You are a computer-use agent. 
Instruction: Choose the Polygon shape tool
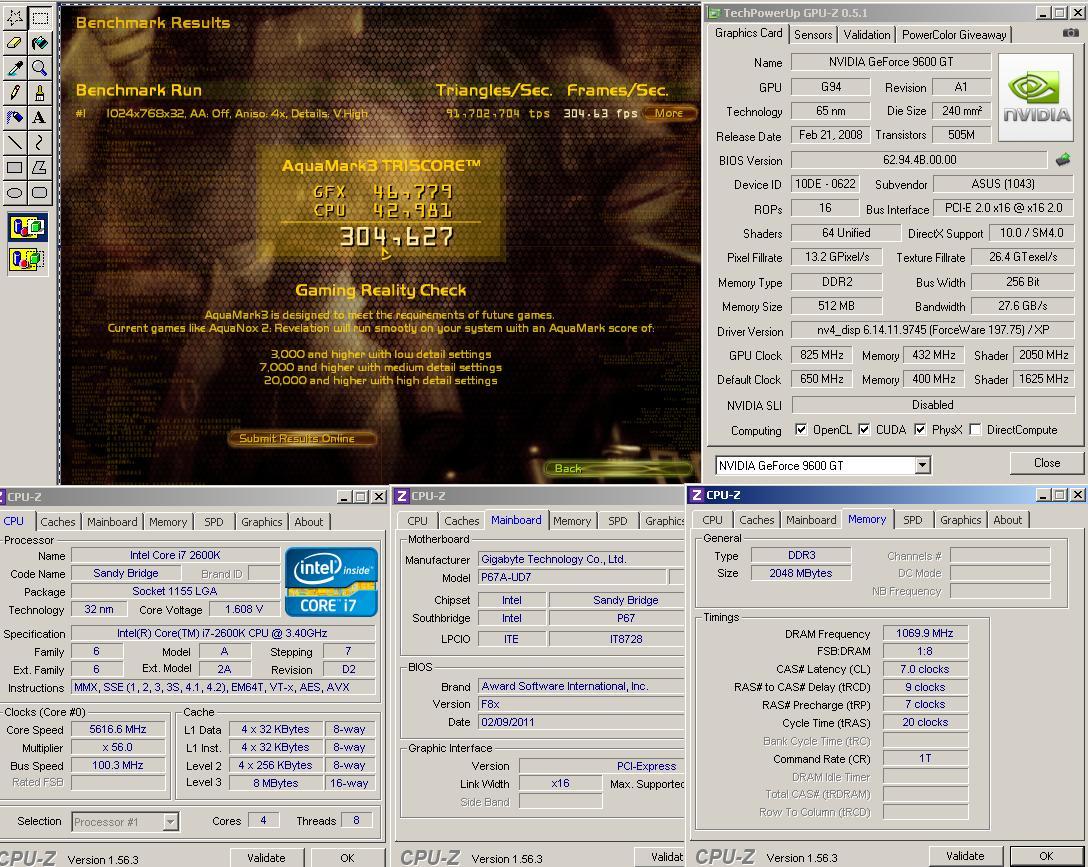click(x=40, y=167)
